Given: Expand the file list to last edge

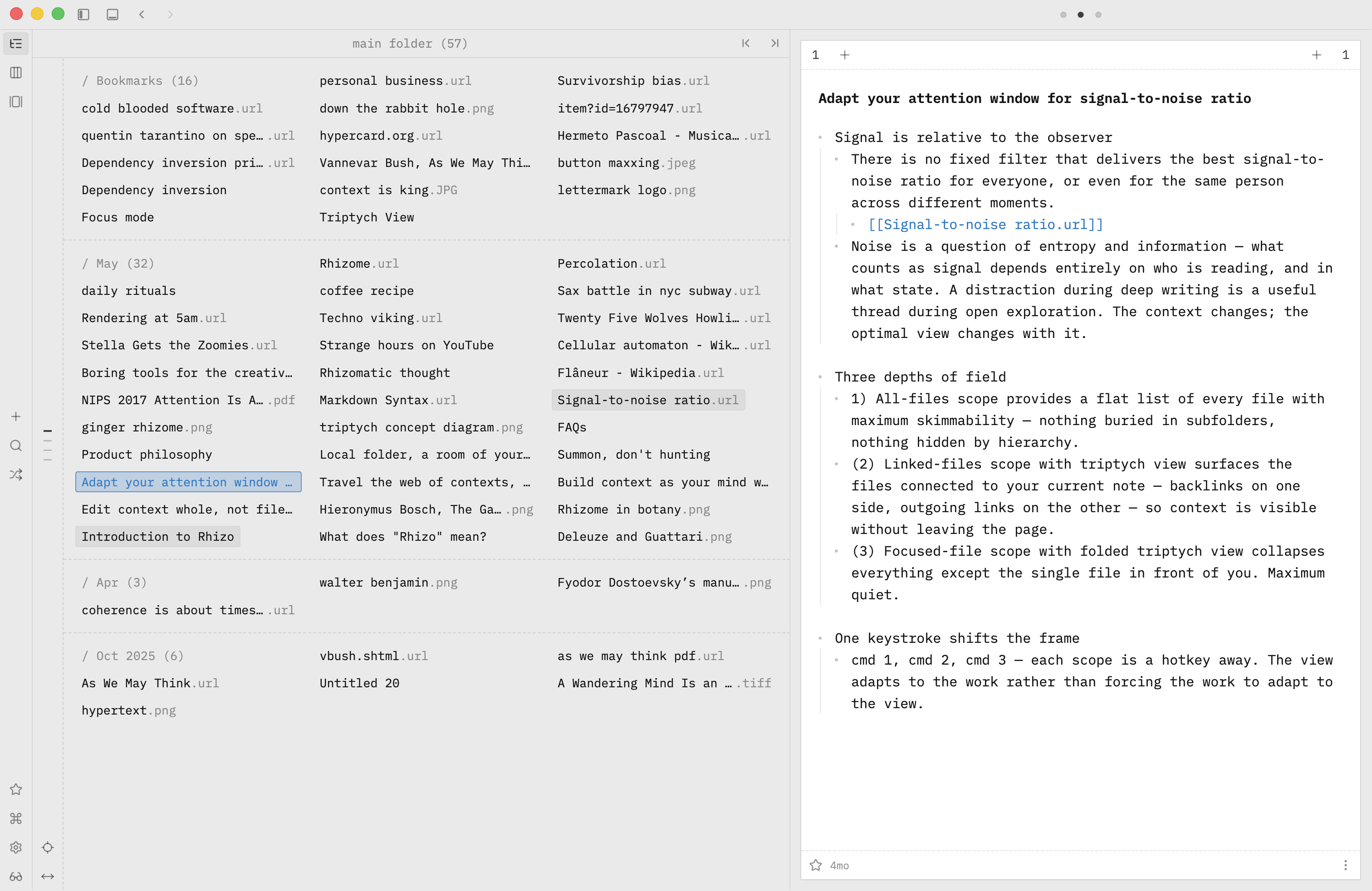Looking at the screenshot, I should 775,43.
